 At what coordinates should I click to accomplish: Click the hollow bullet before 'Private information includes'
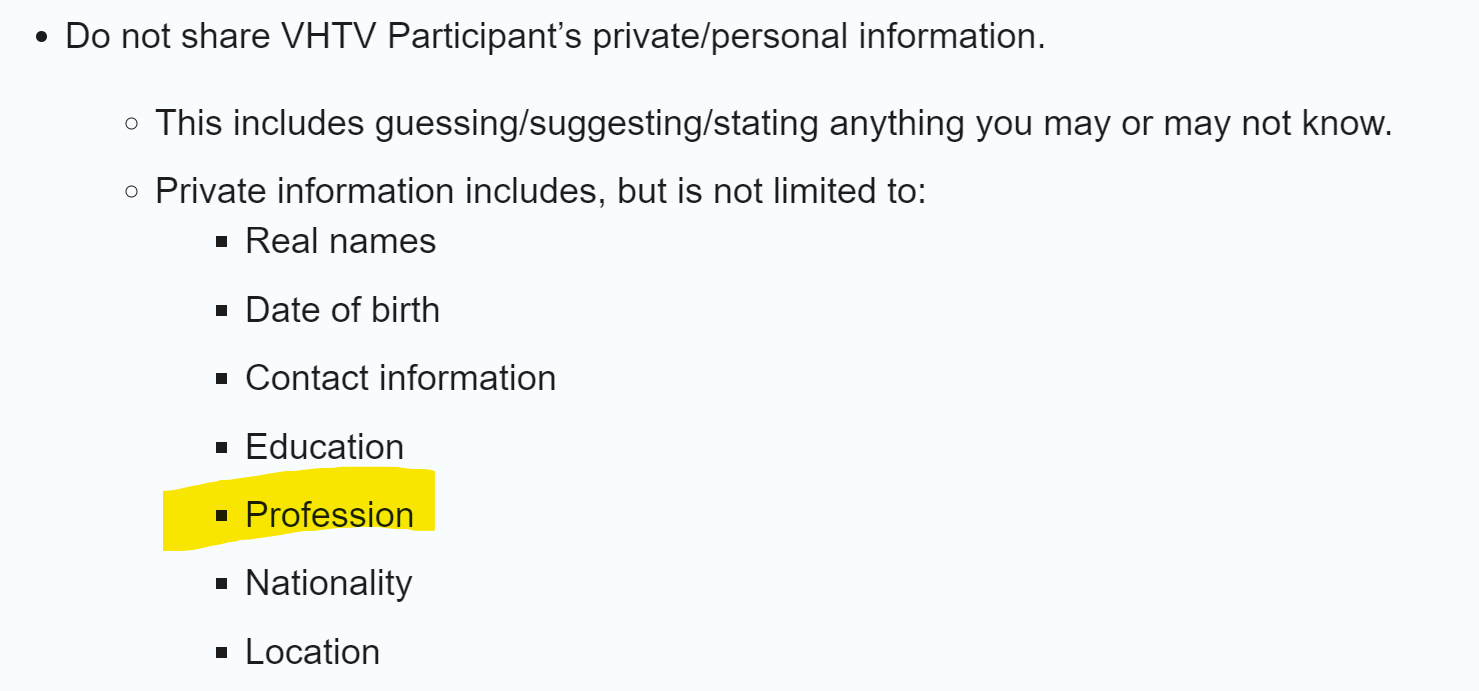coord(132,192)
